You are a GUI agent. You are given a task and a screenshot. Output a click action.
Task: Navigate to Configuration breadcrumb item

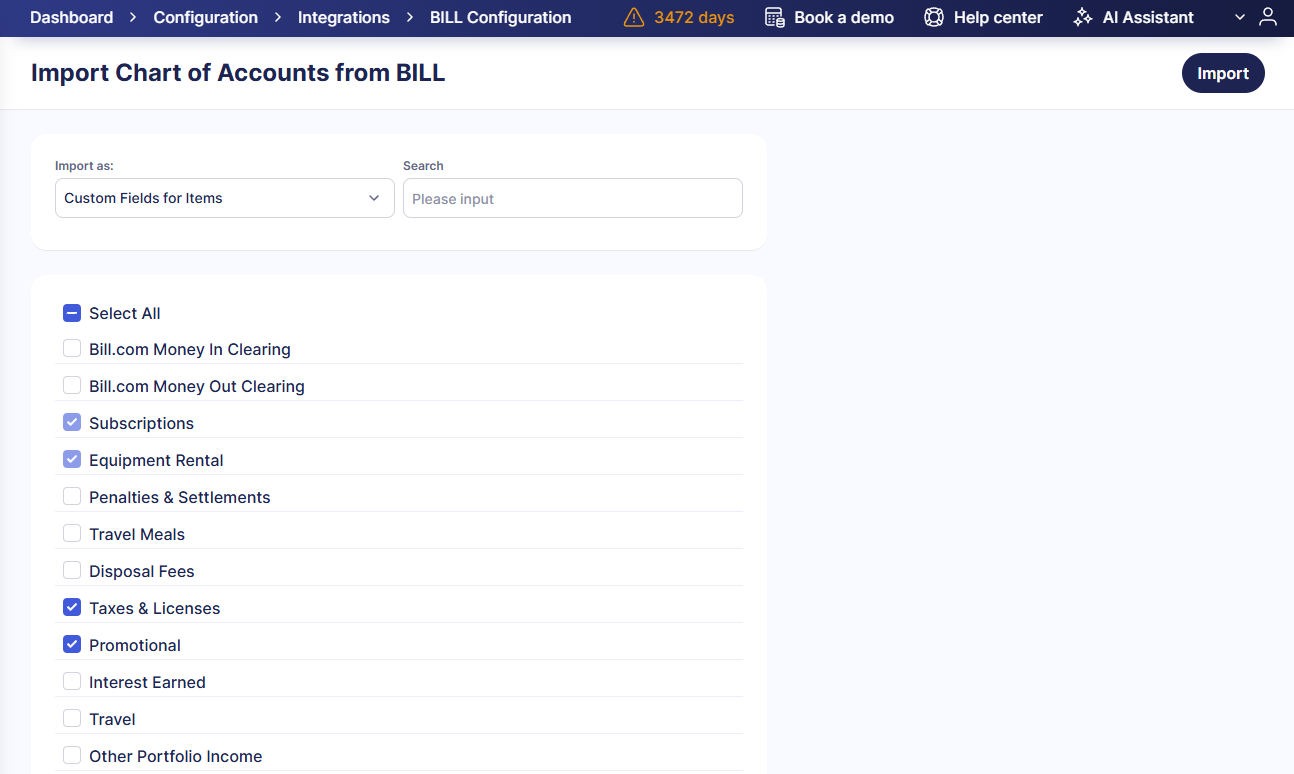tap(205, 18)
